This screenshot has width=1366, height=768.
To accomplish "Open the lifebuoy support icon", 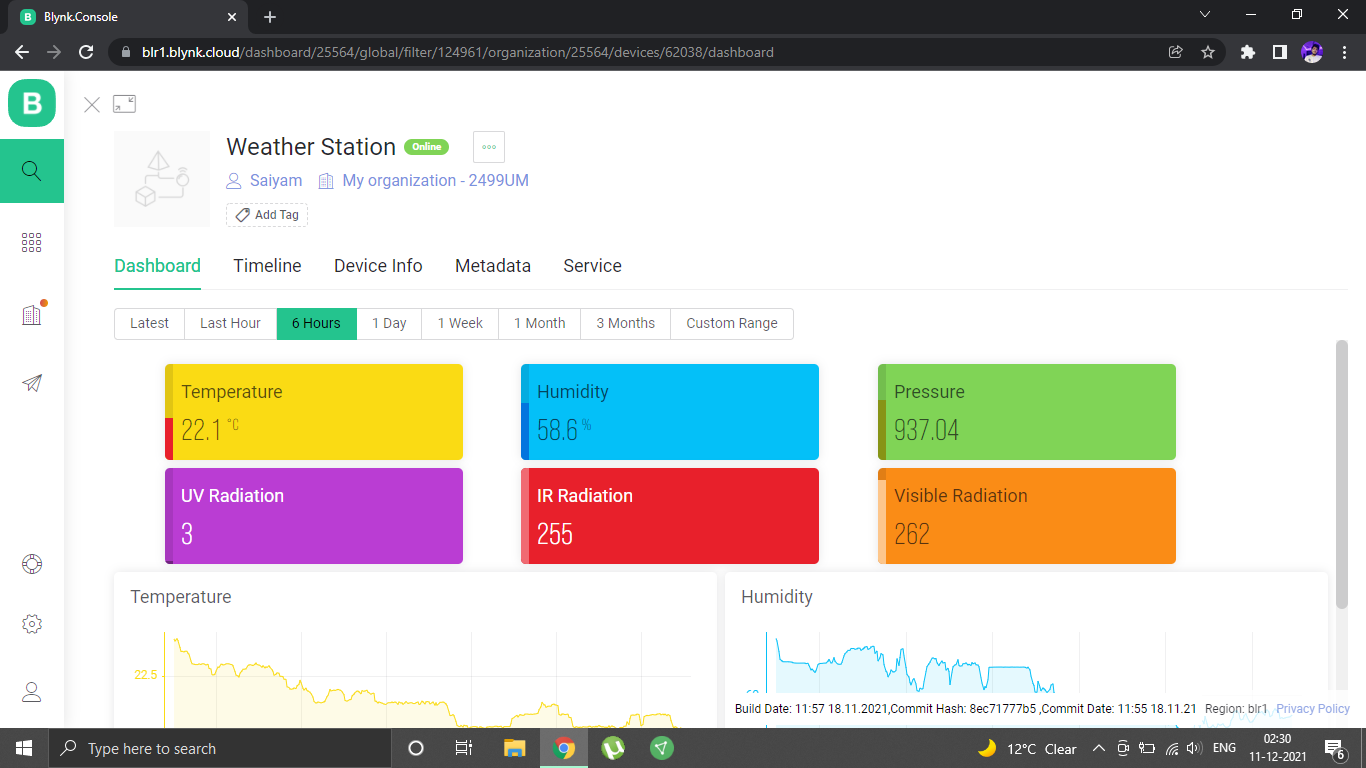I will (x=31, y=563).
